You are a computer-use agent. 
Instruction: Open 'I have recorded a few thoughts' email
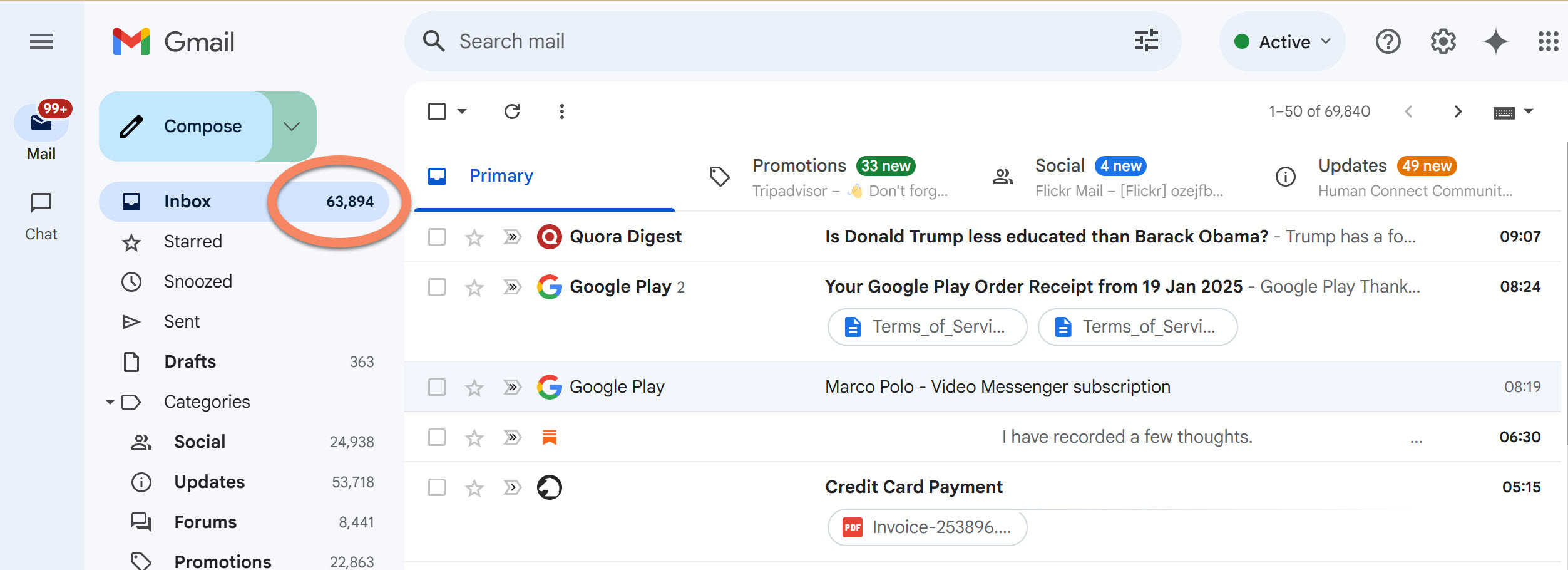coord(983,437)
